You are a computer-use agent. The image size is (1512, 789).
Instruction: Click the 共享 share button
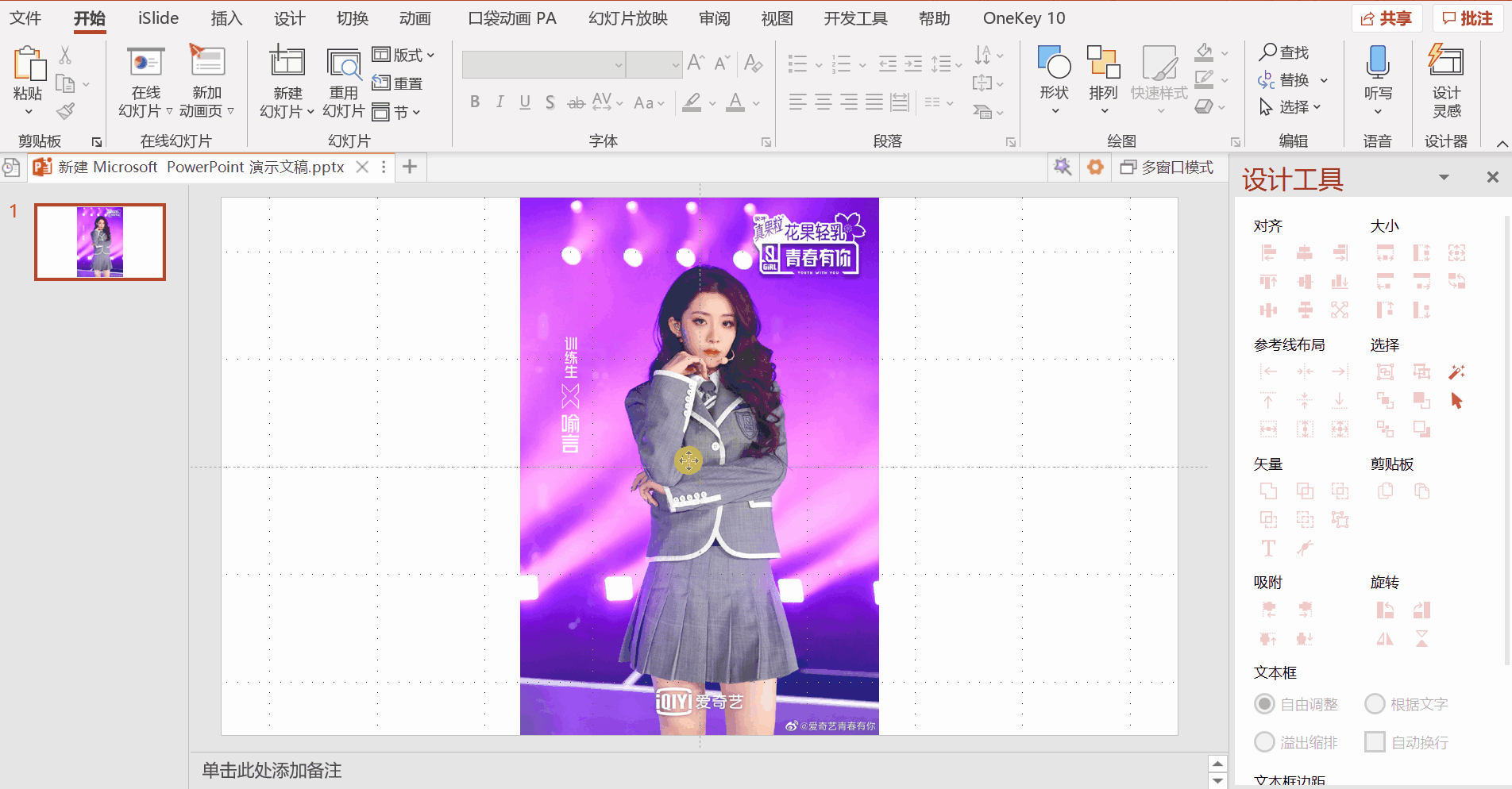(1387, 18)
